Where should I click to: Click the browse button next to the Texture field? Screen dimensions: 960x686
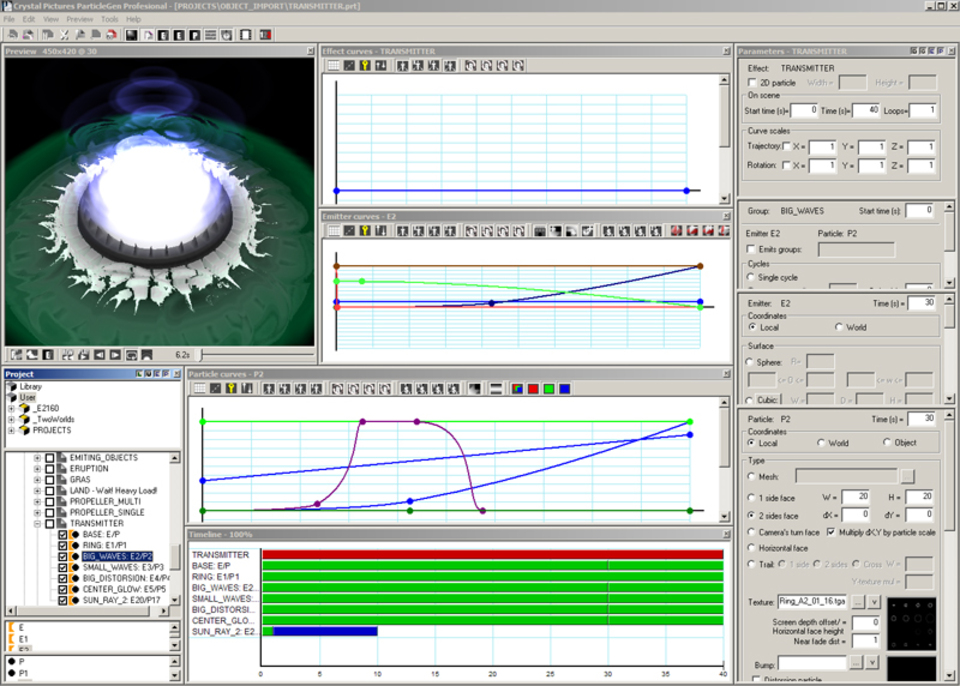pos(856,601)
